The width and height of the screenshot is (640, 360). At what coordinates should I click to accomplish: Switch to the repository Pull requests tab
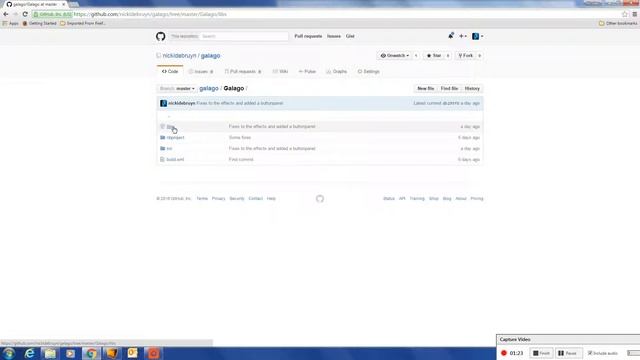pyautogui.click(x=243, y=71)
